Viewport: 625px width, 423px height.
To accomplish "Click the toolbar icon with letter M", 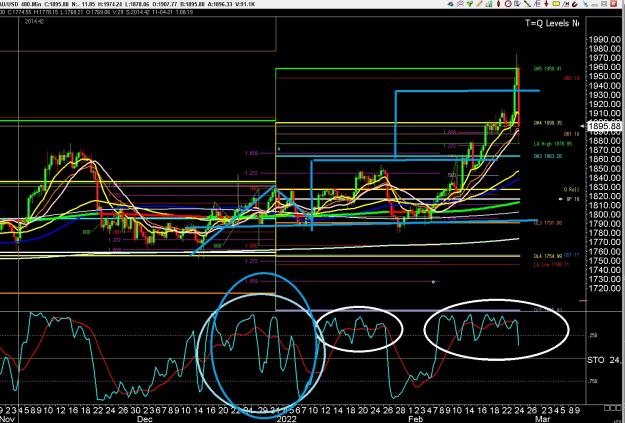I will (x=566, y=4).
